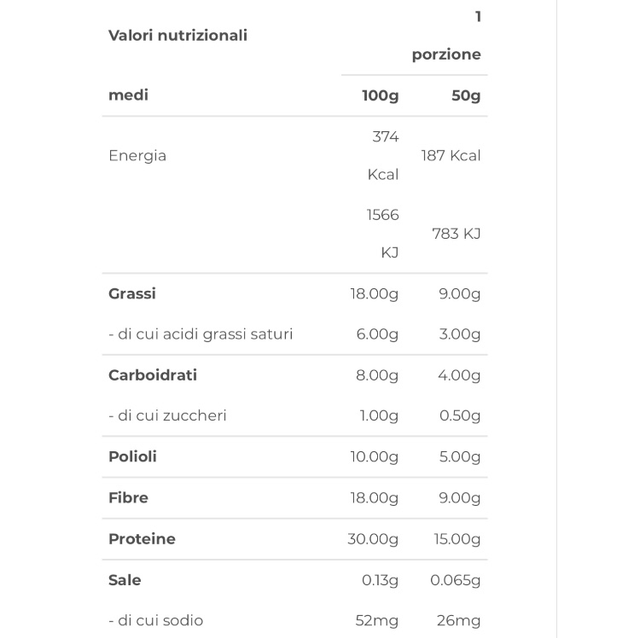Select the 'Energia' row label
This screenshot has height=638, width=640.
[137, 156]
